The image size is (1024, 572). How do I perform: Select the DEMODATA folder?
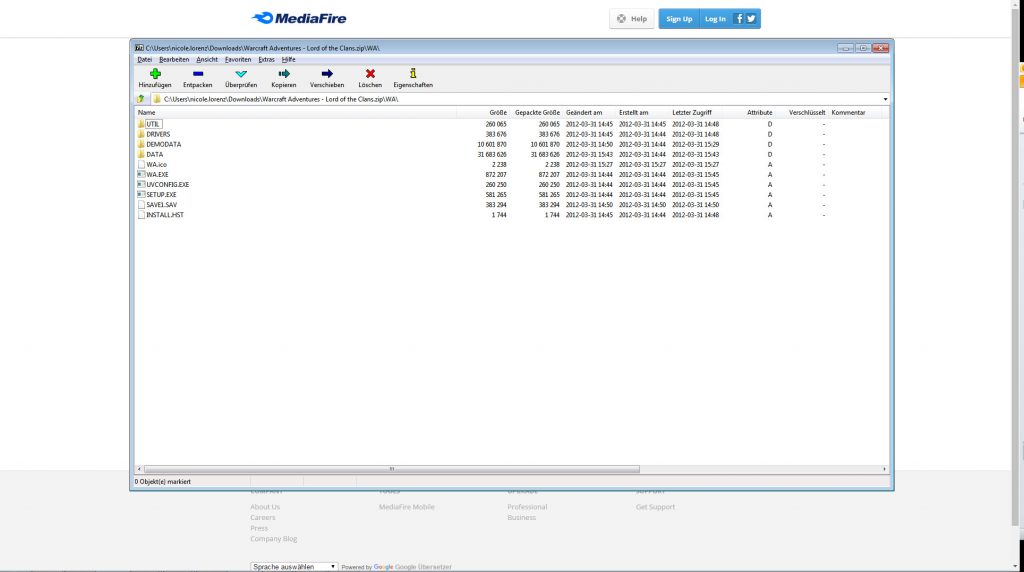163,144
